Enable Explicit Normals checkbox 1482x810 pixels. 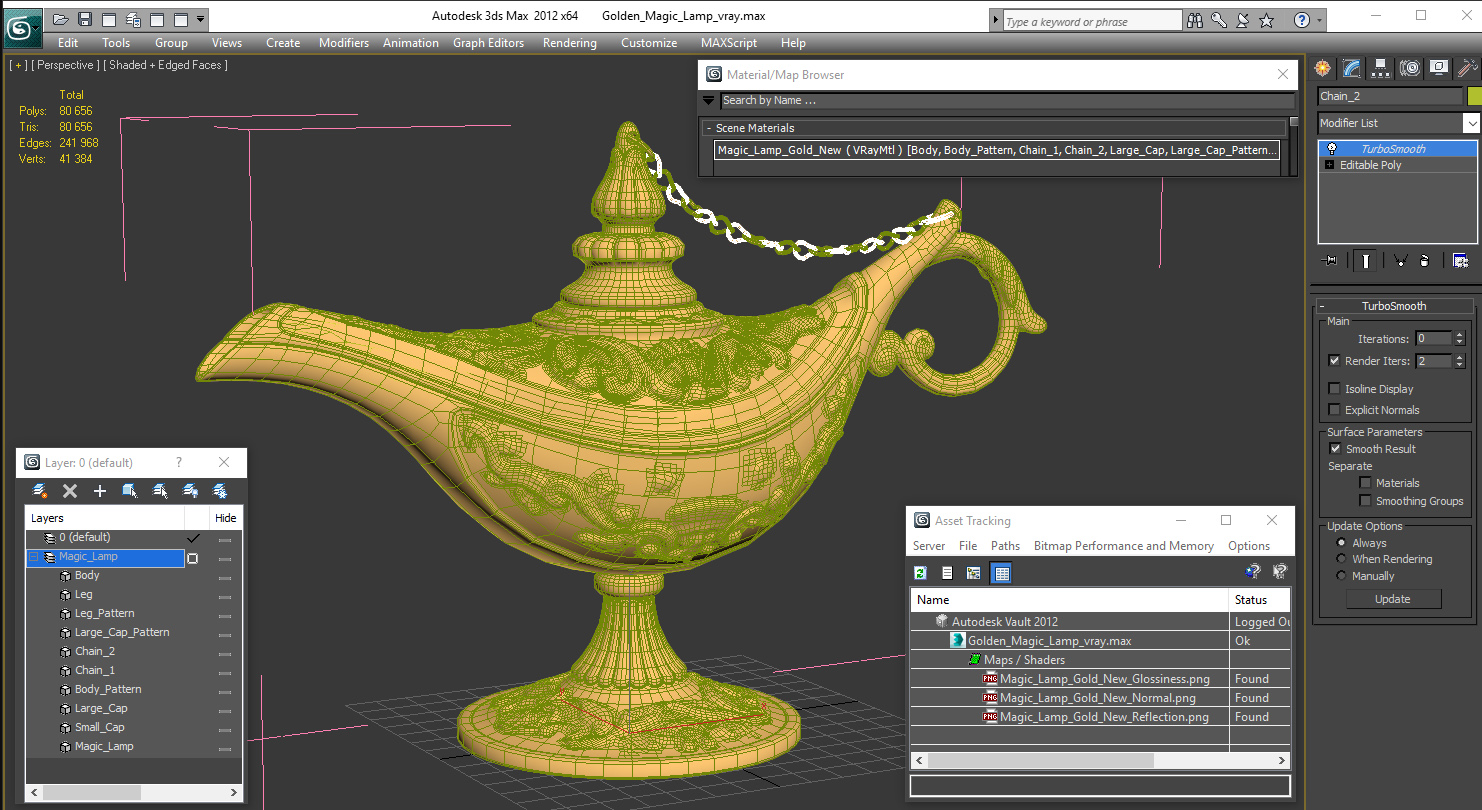pyautogui.click(x=1334, y=410)
